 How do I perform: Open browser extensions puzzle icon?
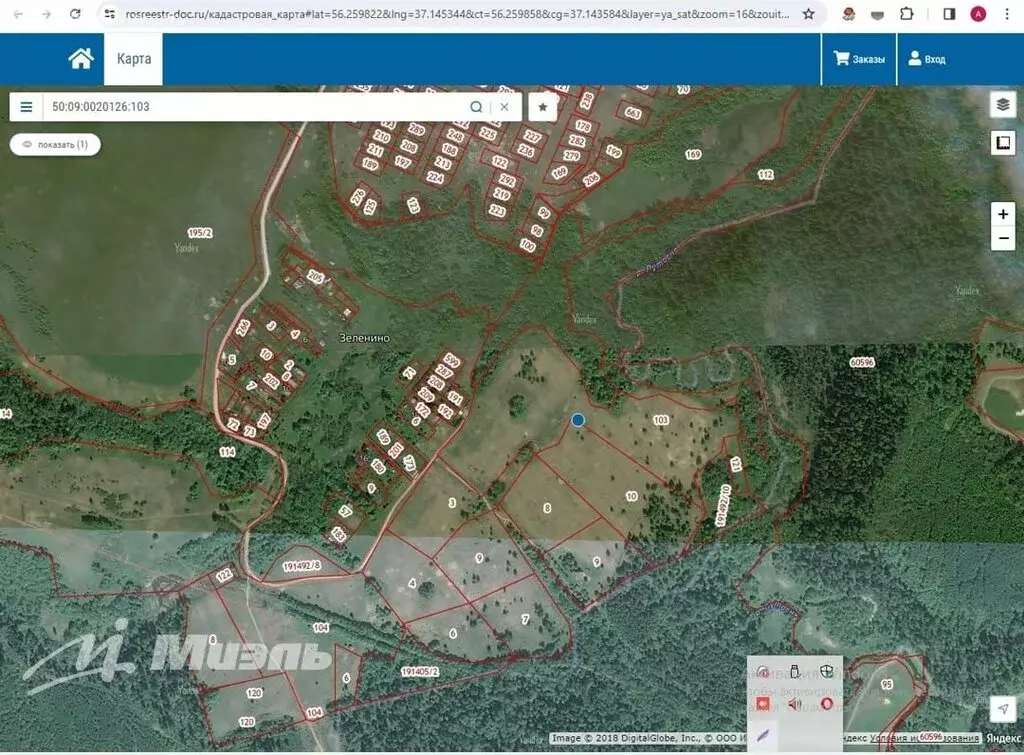coord(906,14)
